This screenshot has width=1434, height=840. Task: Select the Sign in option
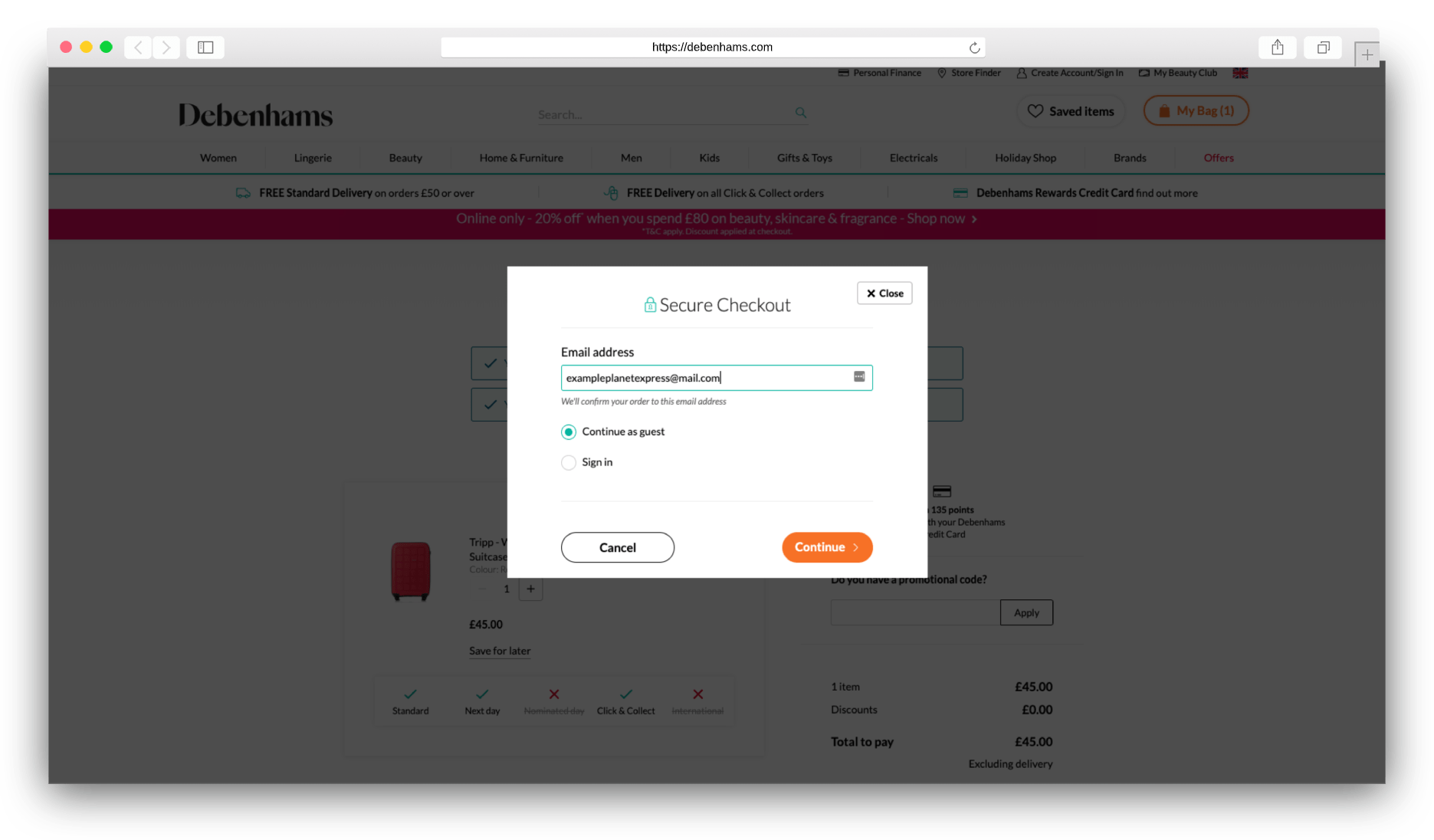pos(569,462)
